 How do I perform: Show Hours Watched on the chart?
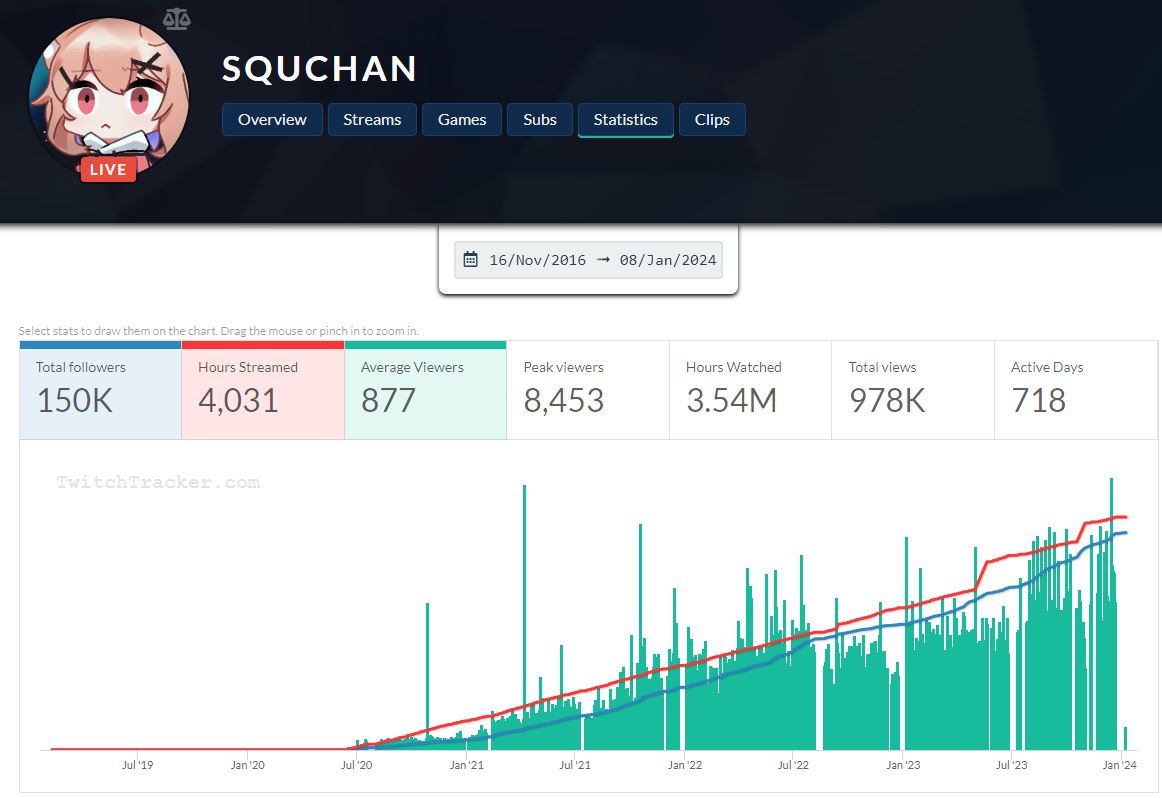751,390
